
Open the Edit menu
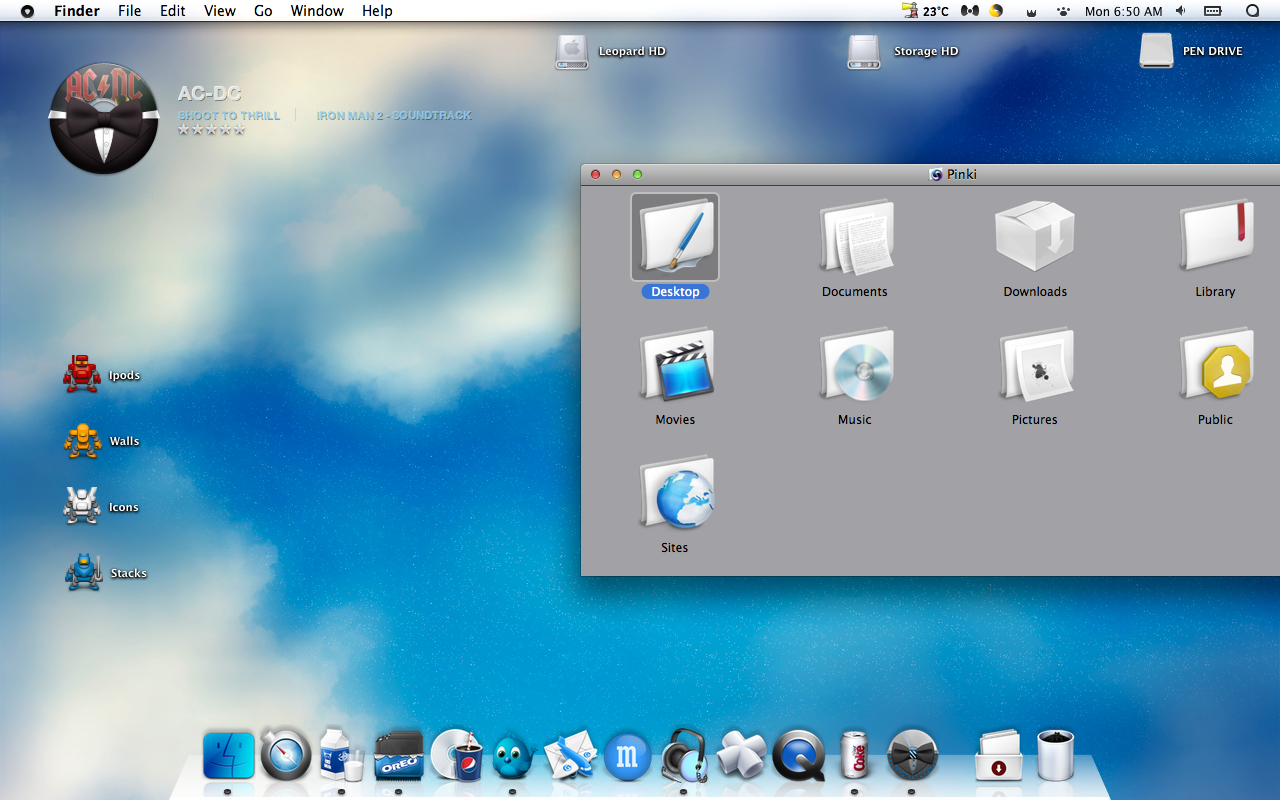coord(173,11)
